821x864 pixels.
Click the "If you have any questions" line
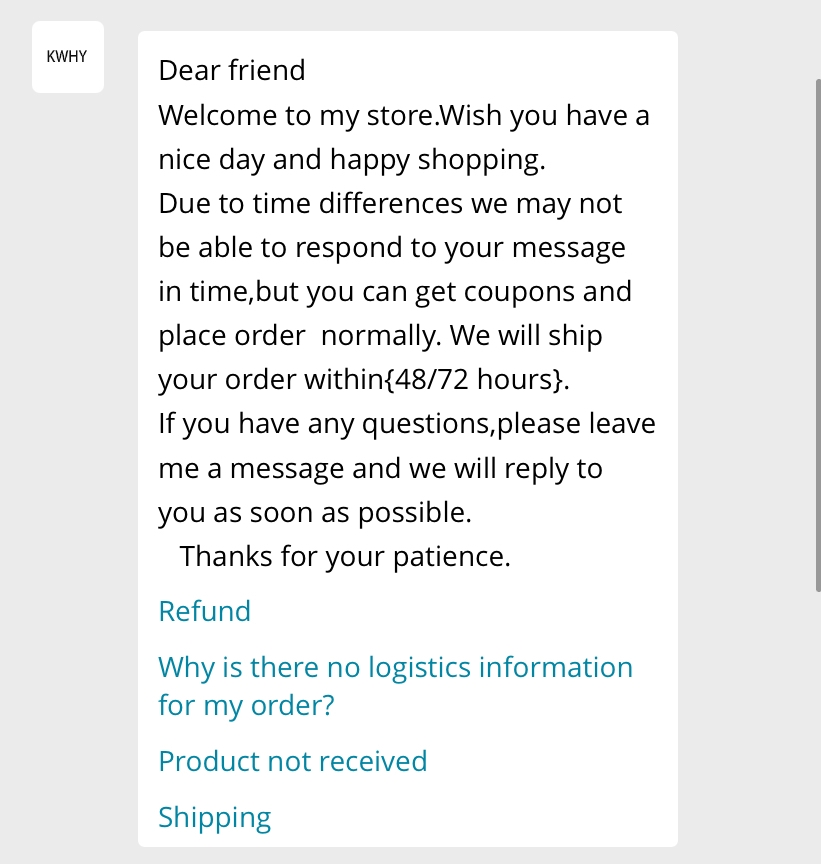[407, 424]
